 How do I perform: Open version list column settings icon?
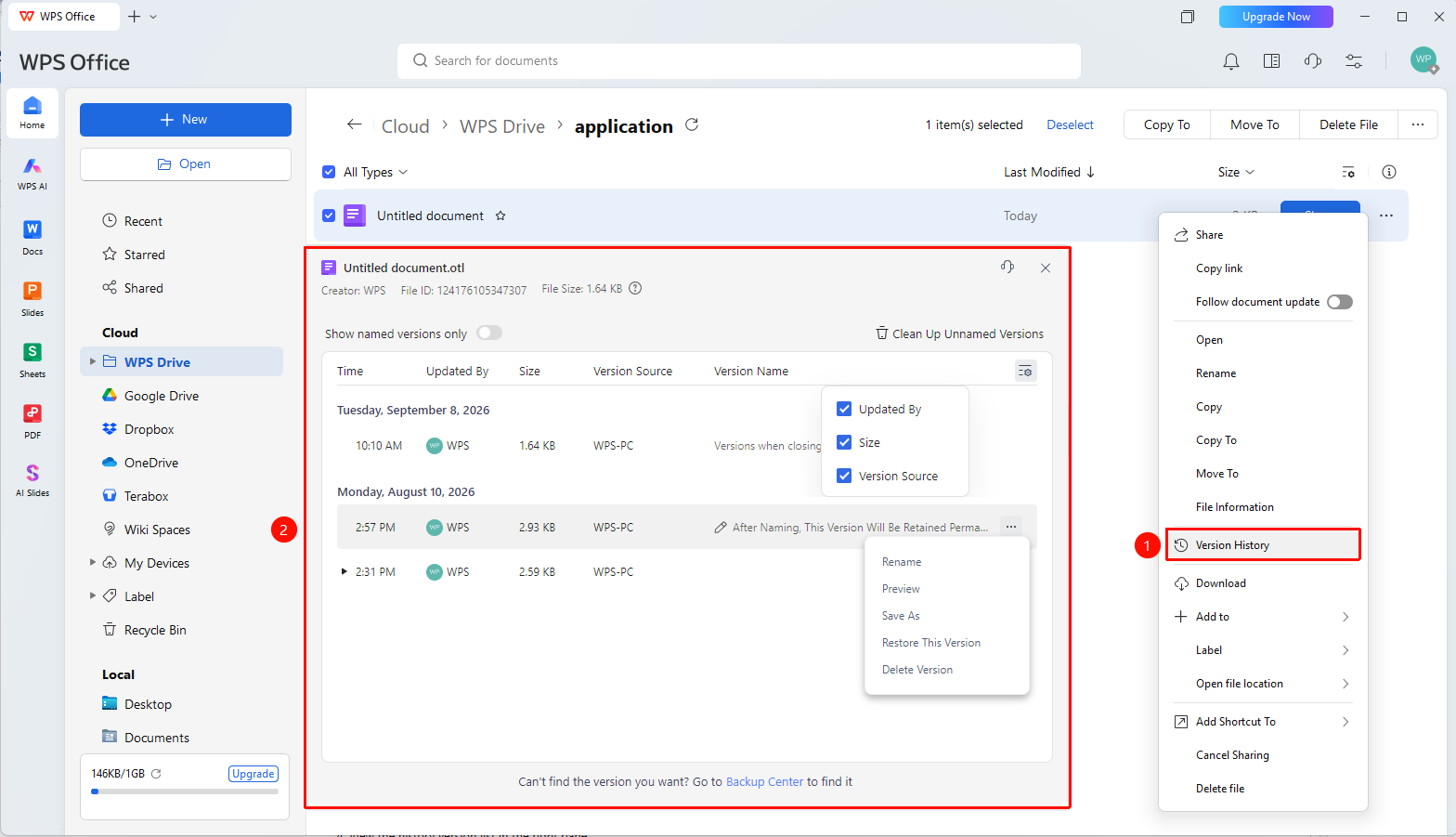tap(1025, 372)
